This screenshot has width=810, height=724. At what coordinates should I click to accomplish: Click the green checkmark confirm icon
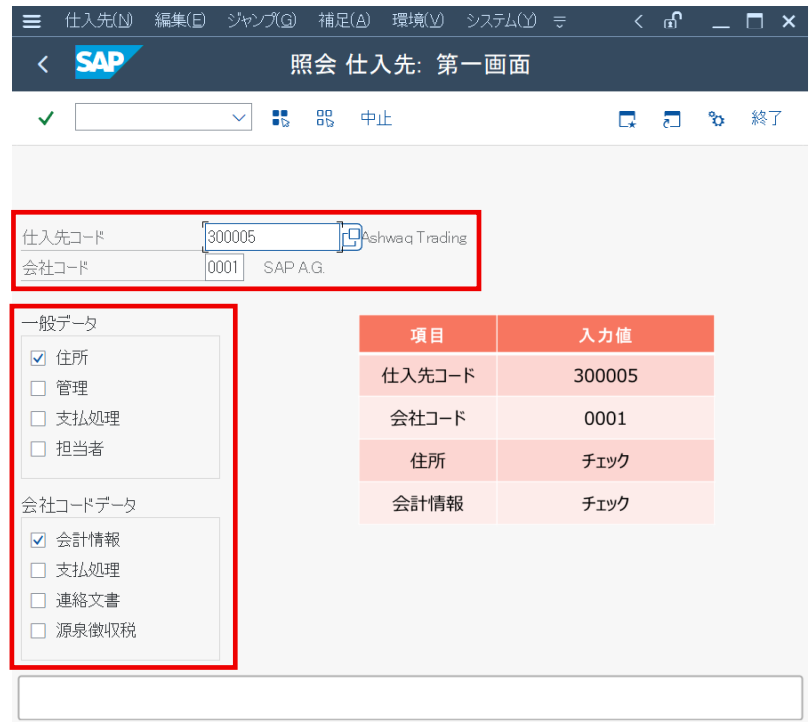click(x=46, y=118)
